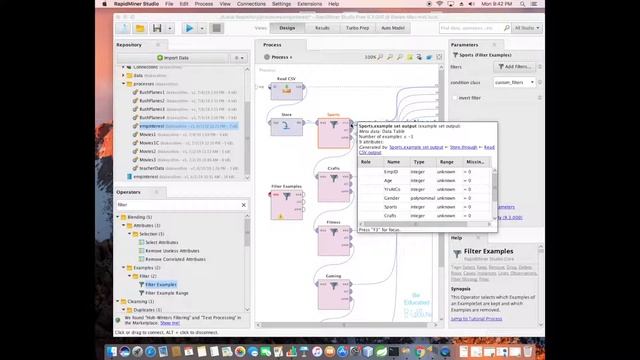
Task: Click the Store operator
Action: tap(287, 127)
